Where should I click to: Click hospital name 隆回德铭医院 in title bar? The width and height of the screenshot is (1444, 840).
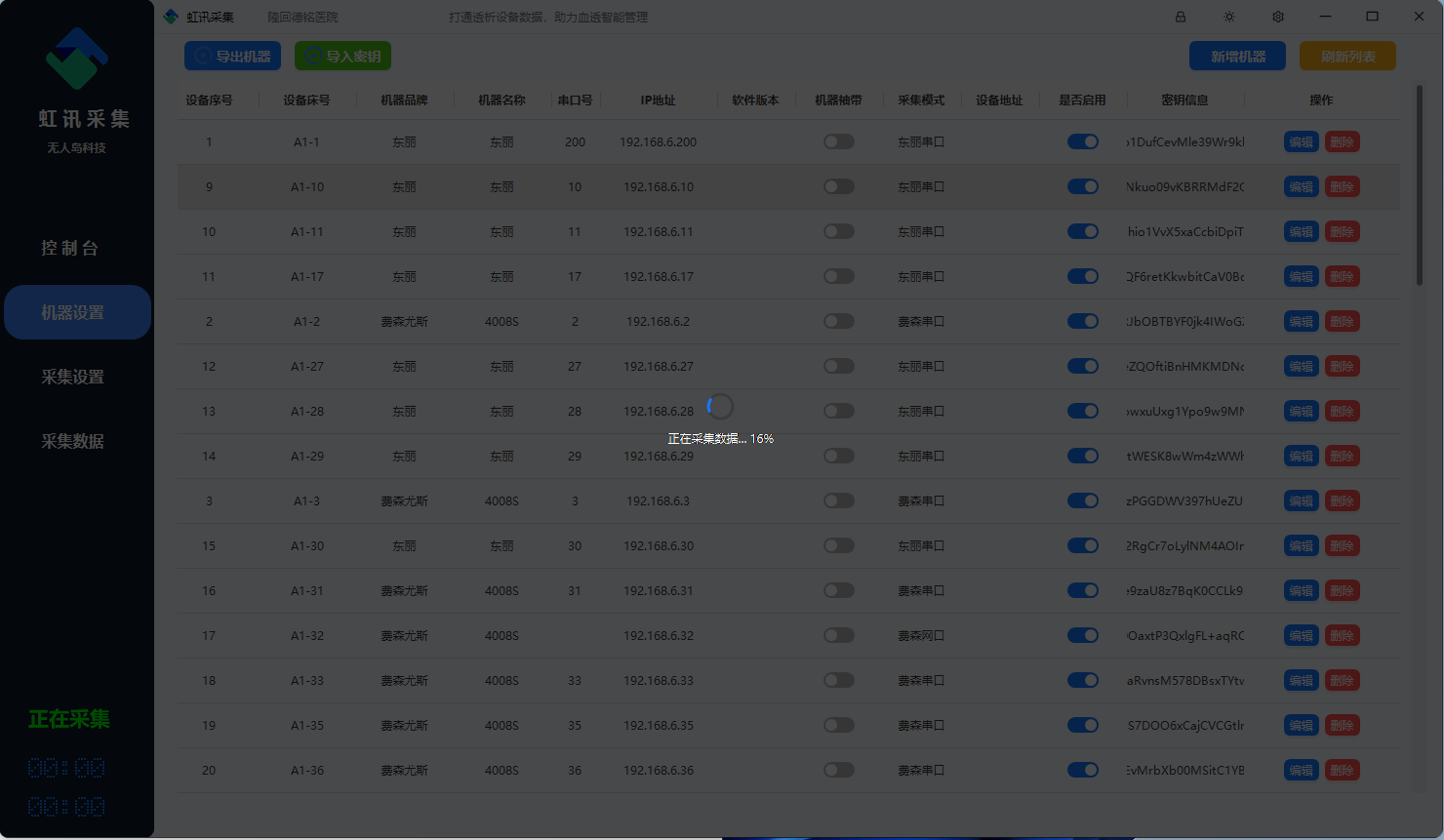(x=303, y=17)
